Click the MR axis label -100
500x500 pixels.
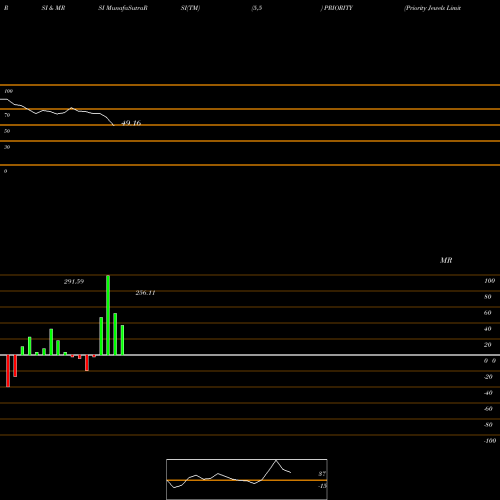tap(490, 441)
